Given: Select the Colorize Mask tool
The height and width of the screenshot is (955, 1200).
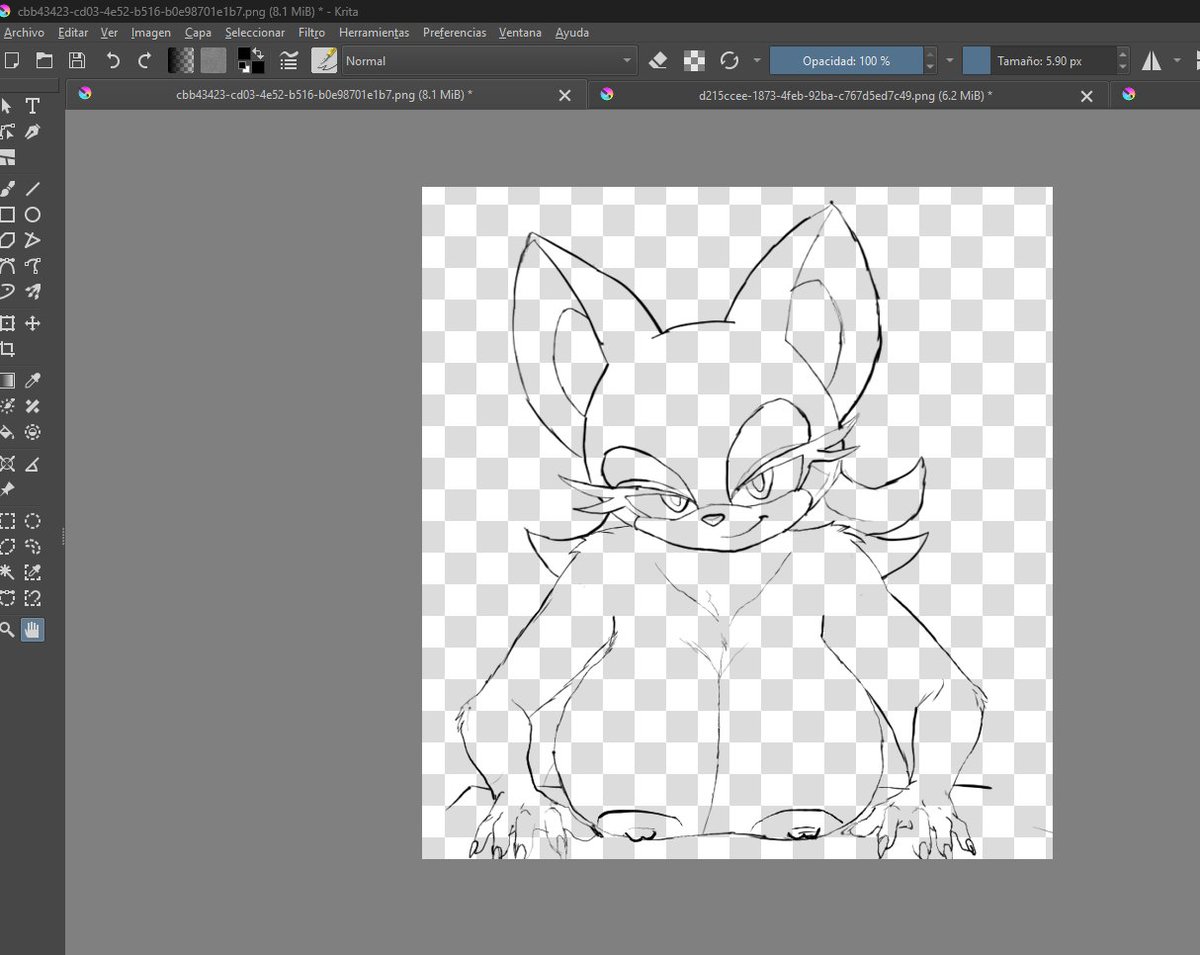Looking at the screenshot, I should pyautogui.click(x=7, y=406).
